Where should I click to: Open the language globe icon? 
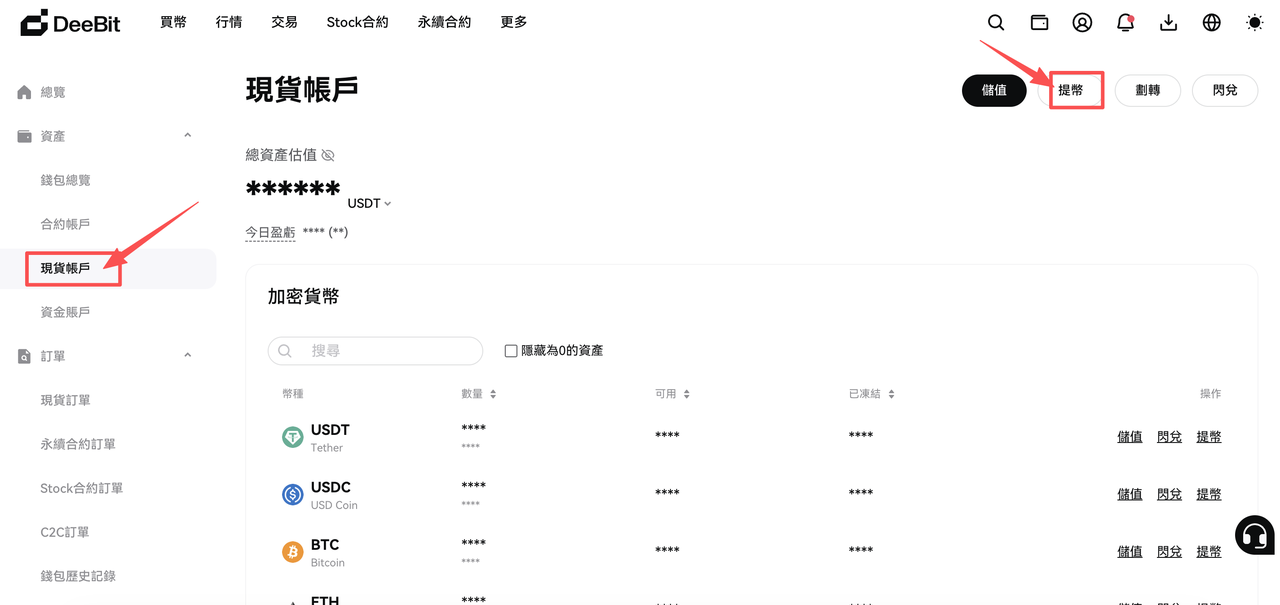(x=1211, y=22)
